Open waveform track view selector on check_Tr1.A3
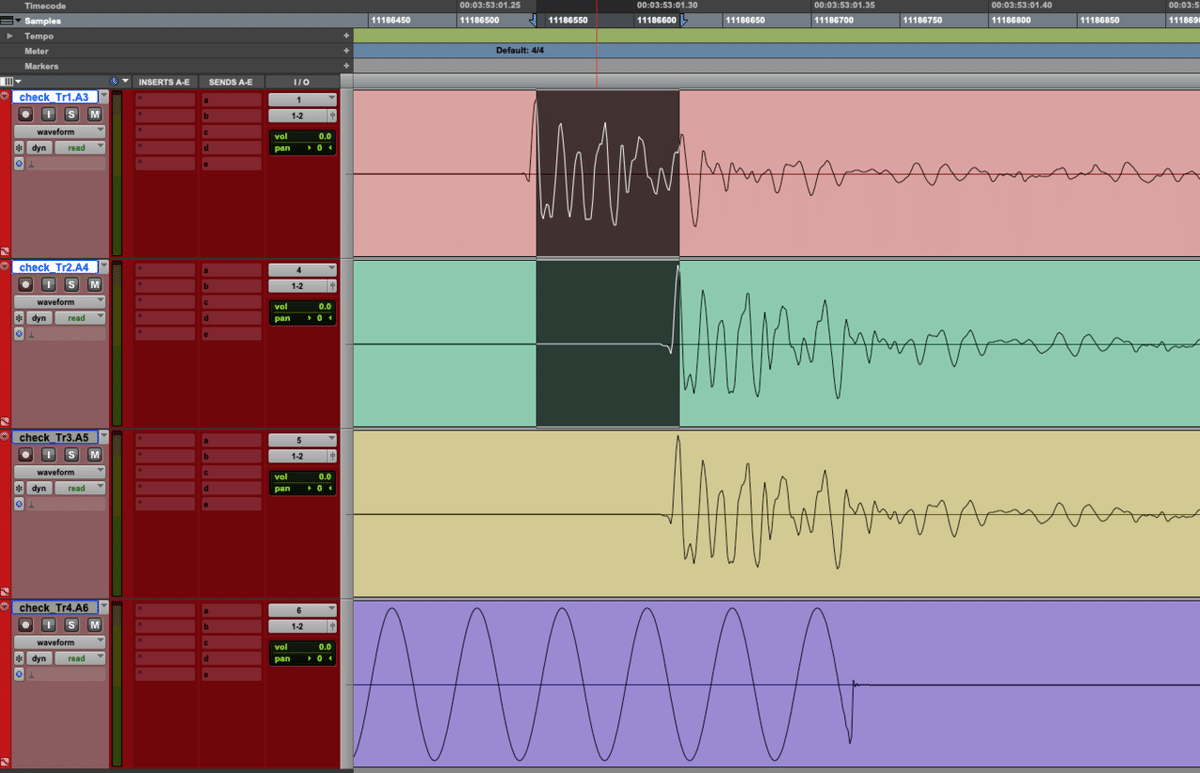This screenshot has width=1200, height=773. pos(59,131)
